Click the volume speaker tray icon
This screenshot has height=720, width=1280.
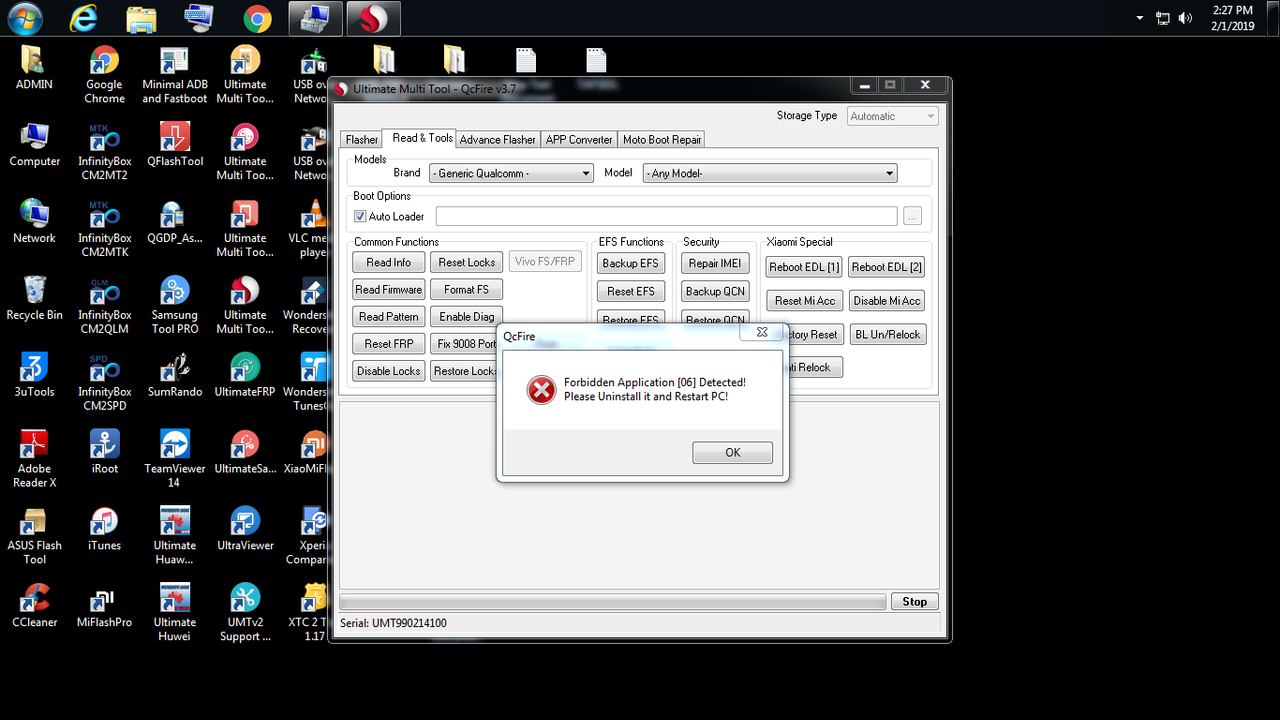click(x=1186, y=18)
